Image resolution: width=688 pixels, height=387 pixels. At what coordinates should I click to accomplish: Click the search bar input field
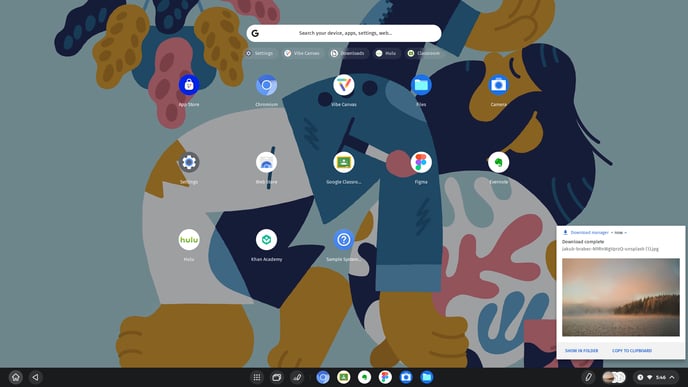[x=344, y=33]
